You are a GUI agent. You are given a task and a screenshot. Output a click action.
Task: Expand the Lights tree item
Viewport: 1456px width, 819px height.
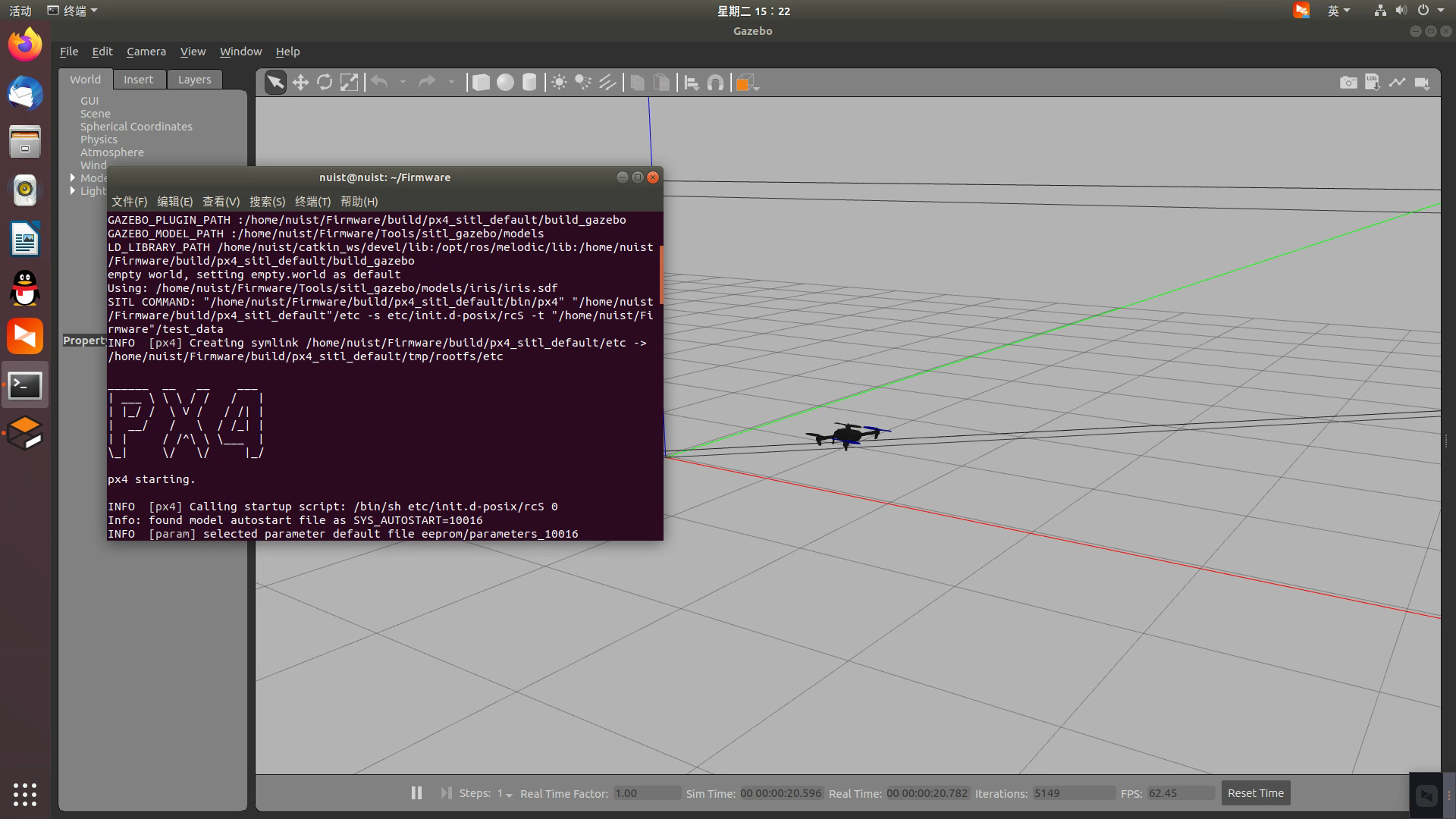[x=73, y=190]
